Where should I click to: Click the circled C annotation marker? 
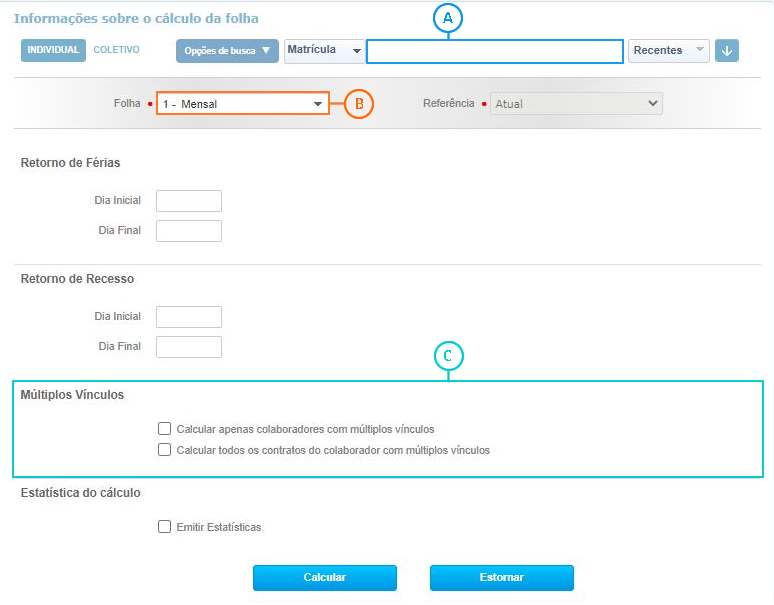coord(448,355)
